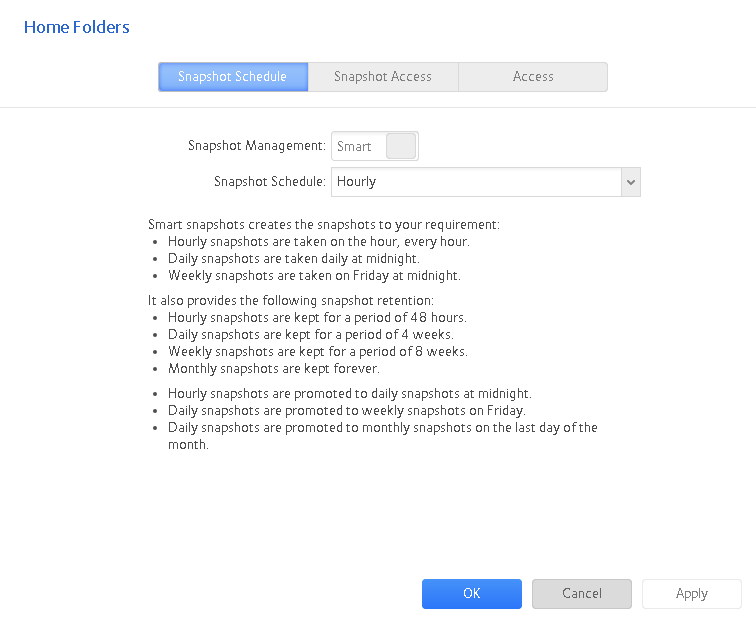Expand the Snapshot Schedule dropdown arrow
The image size is (756, 623).
click(x=630, y=182)
